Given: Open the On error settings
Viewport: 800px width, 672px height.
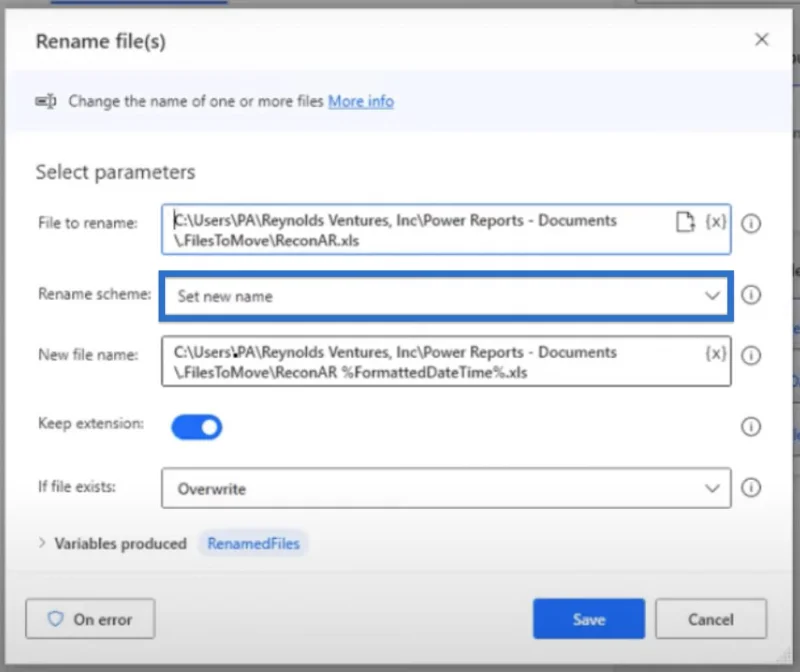Looking at the screenshot, I should point(90,619).
